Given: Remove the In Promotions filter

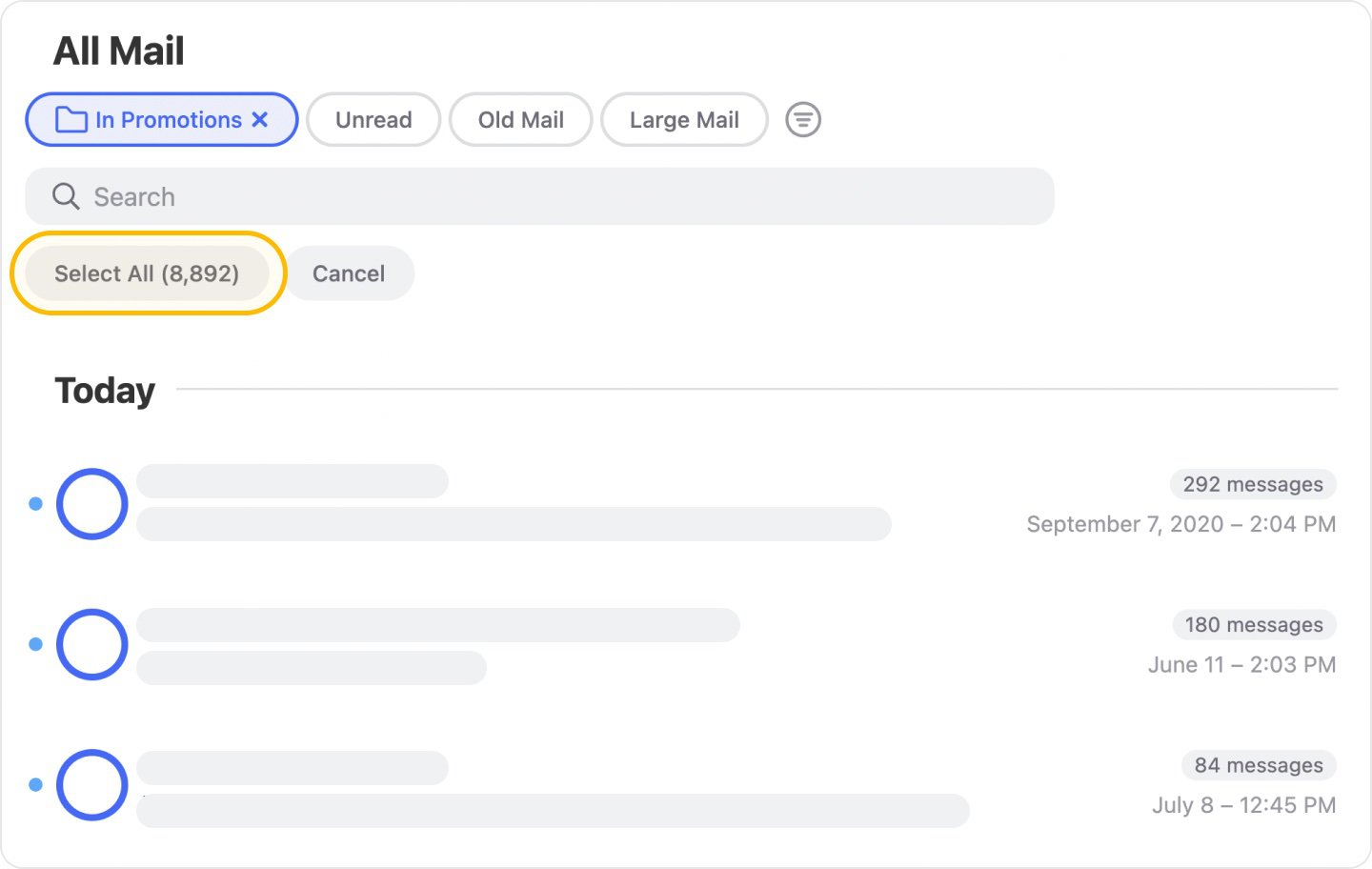Looking at the screenshot, I should [260, 119].
